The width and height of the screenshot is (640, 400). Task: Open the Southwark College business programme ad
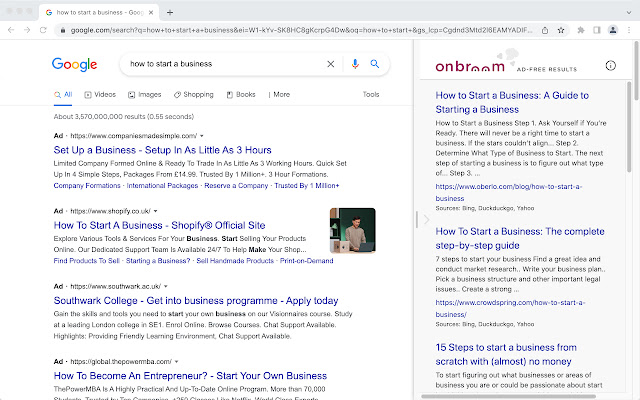(196, 301)
